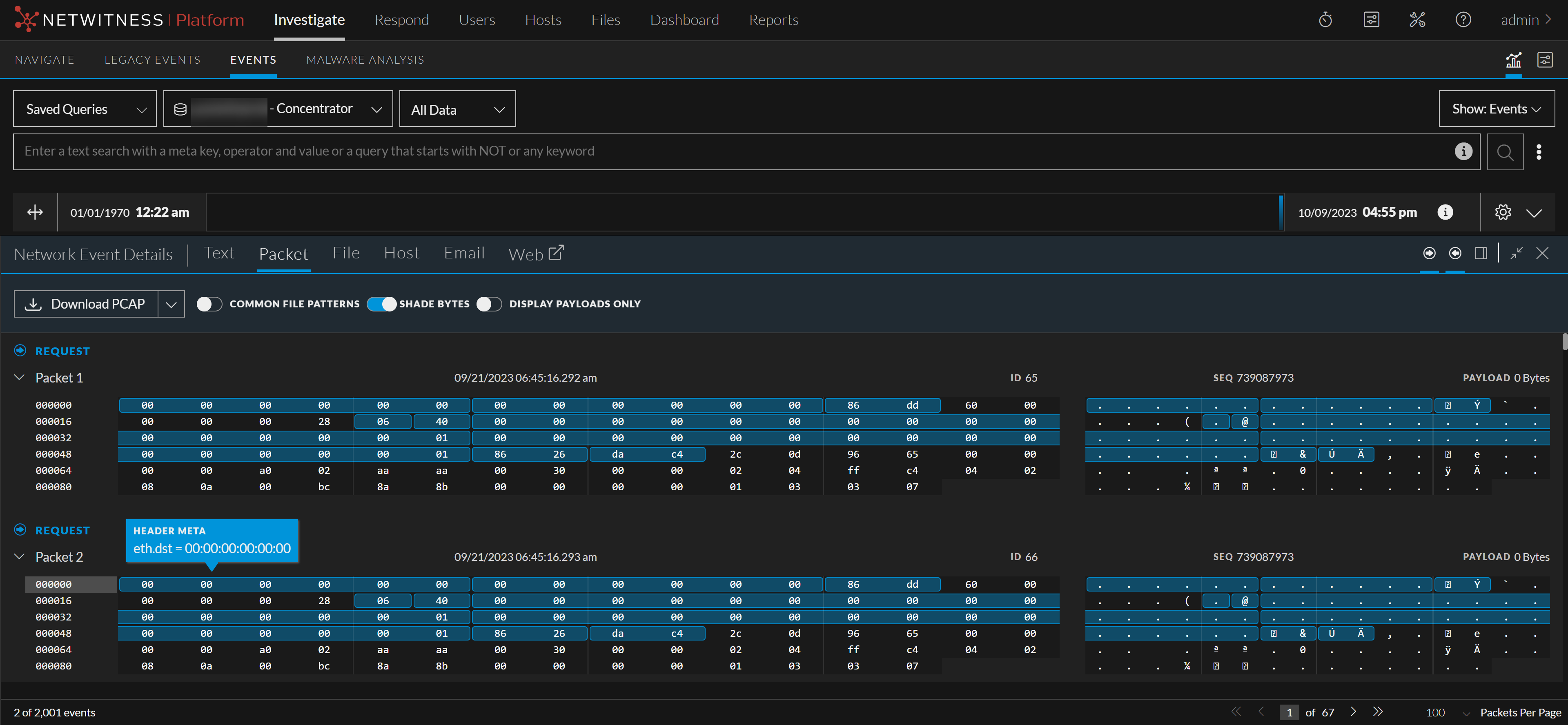This screenshot has height=725, width=1568.
Task: Open the Saved Queries dropdown
Action: [85, 109]
